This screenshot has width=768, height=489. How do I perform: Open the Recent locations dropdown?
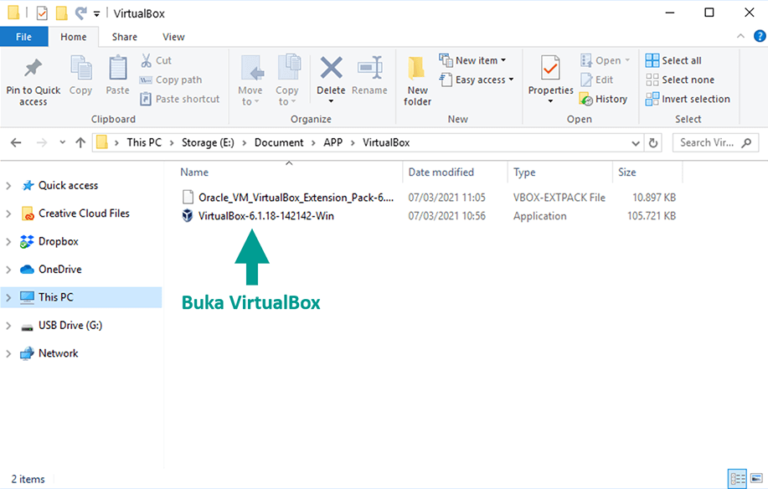(x=62, y=143)
